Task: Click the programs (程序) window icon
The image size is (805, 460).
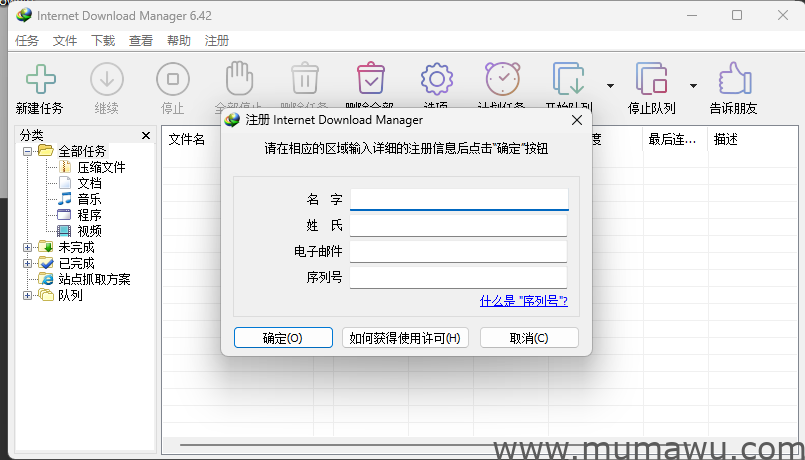Action: (x=64, y=215)
